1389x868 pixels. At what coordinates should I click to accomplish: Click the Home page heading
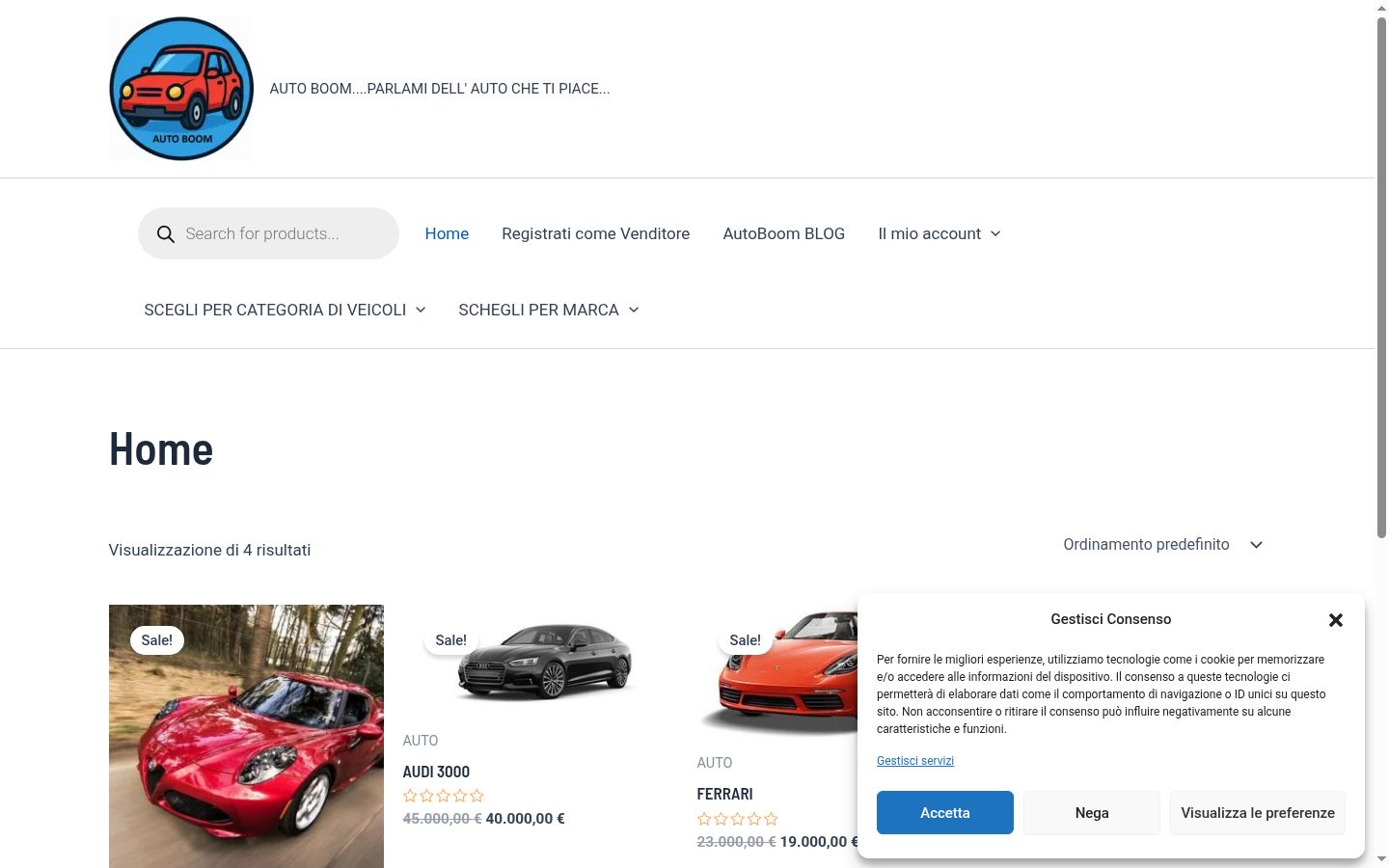click(161, 449)
